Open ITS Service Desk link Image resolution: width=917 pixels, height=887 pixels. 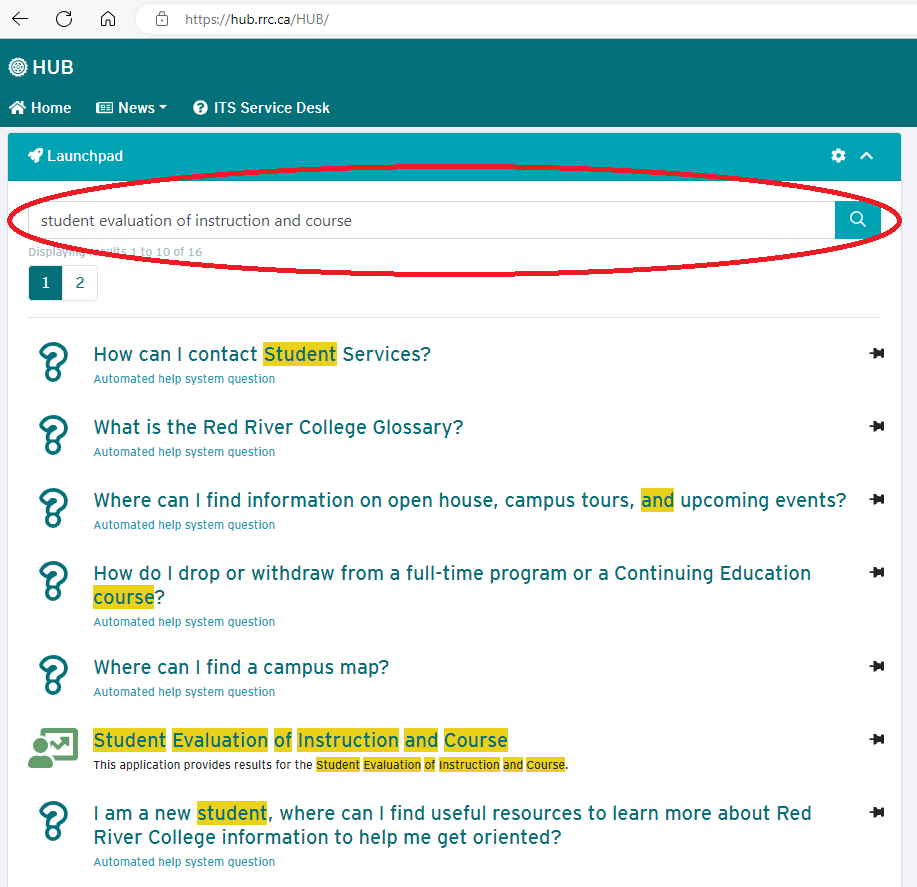261,108
